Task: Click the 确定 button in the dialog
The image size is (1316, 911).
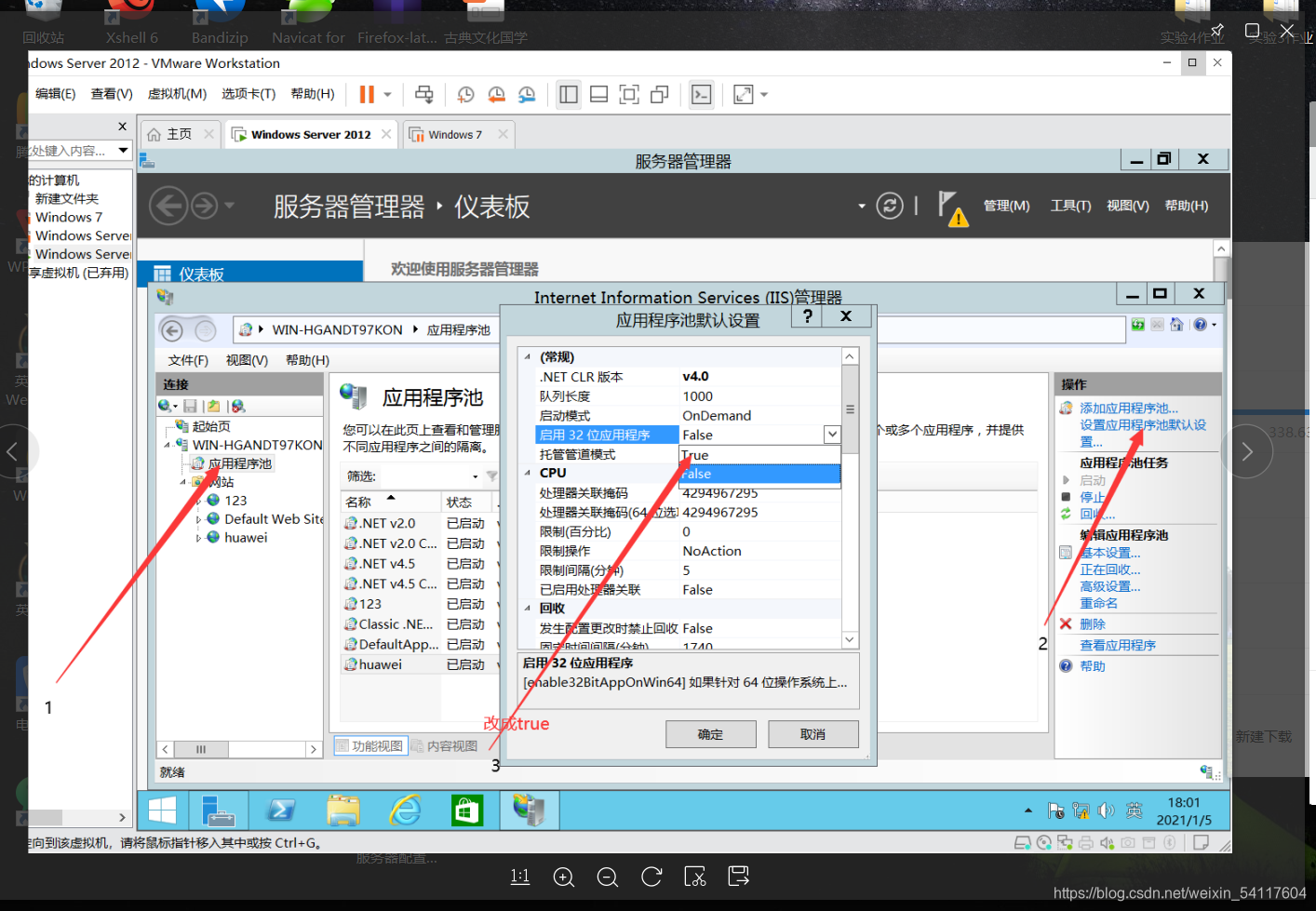Action: pos(711,734)
